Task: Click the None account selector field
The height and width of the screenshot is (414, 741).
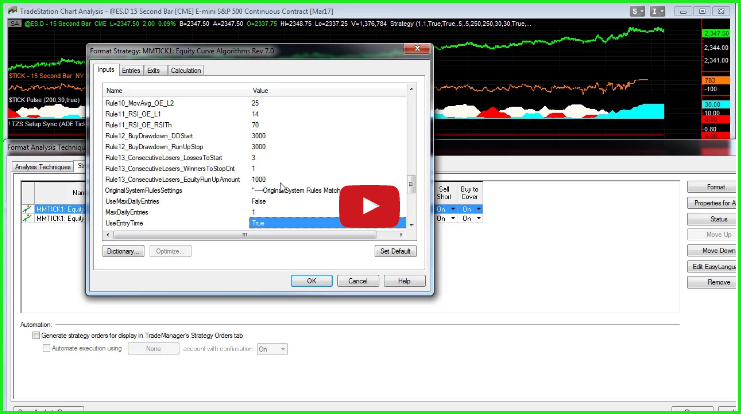Action: point(154,349)
